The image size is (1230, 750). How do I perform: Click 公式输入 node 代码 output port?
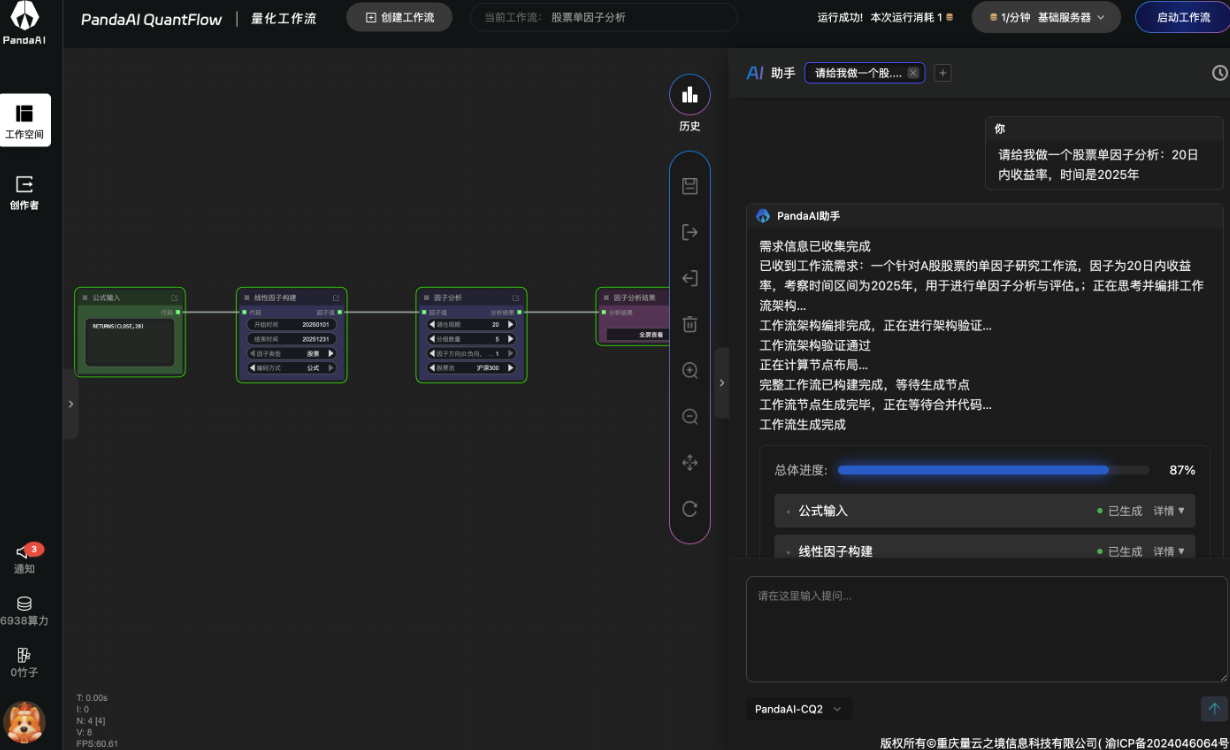click(x=178, y=312)
